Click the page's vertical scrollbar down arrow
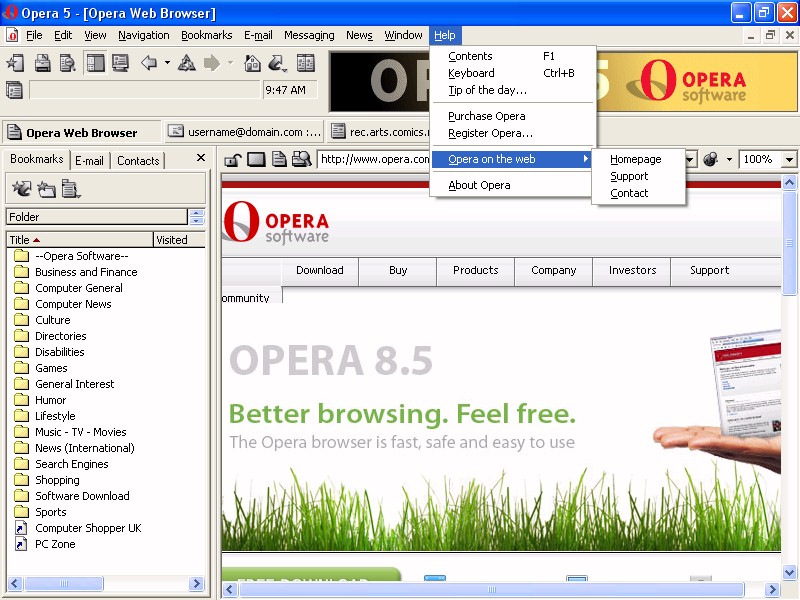 pyautogui.click(x=789, y=572)
